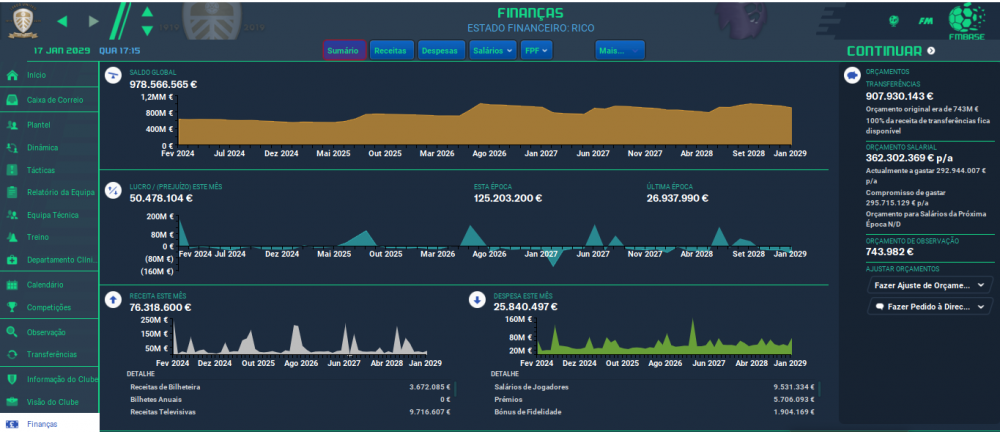Open the Treino training section in the sidebar
Screen dimensions: 1000x432
50,237
